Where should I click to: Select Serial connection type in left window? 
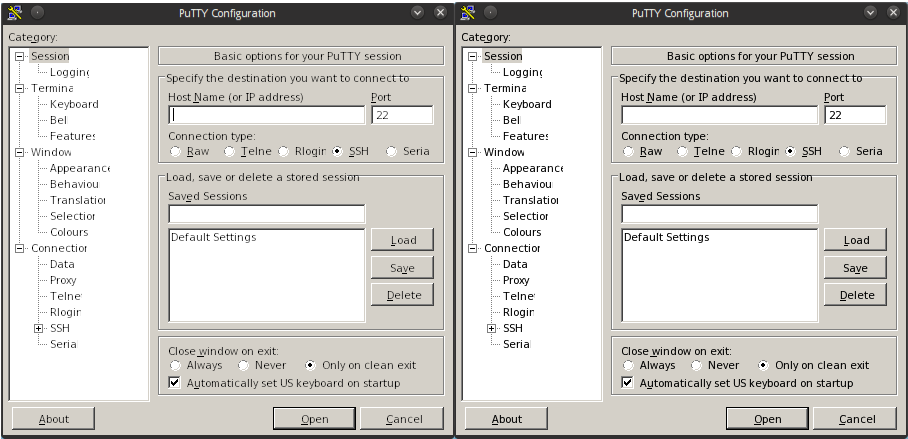pos(391,151)
